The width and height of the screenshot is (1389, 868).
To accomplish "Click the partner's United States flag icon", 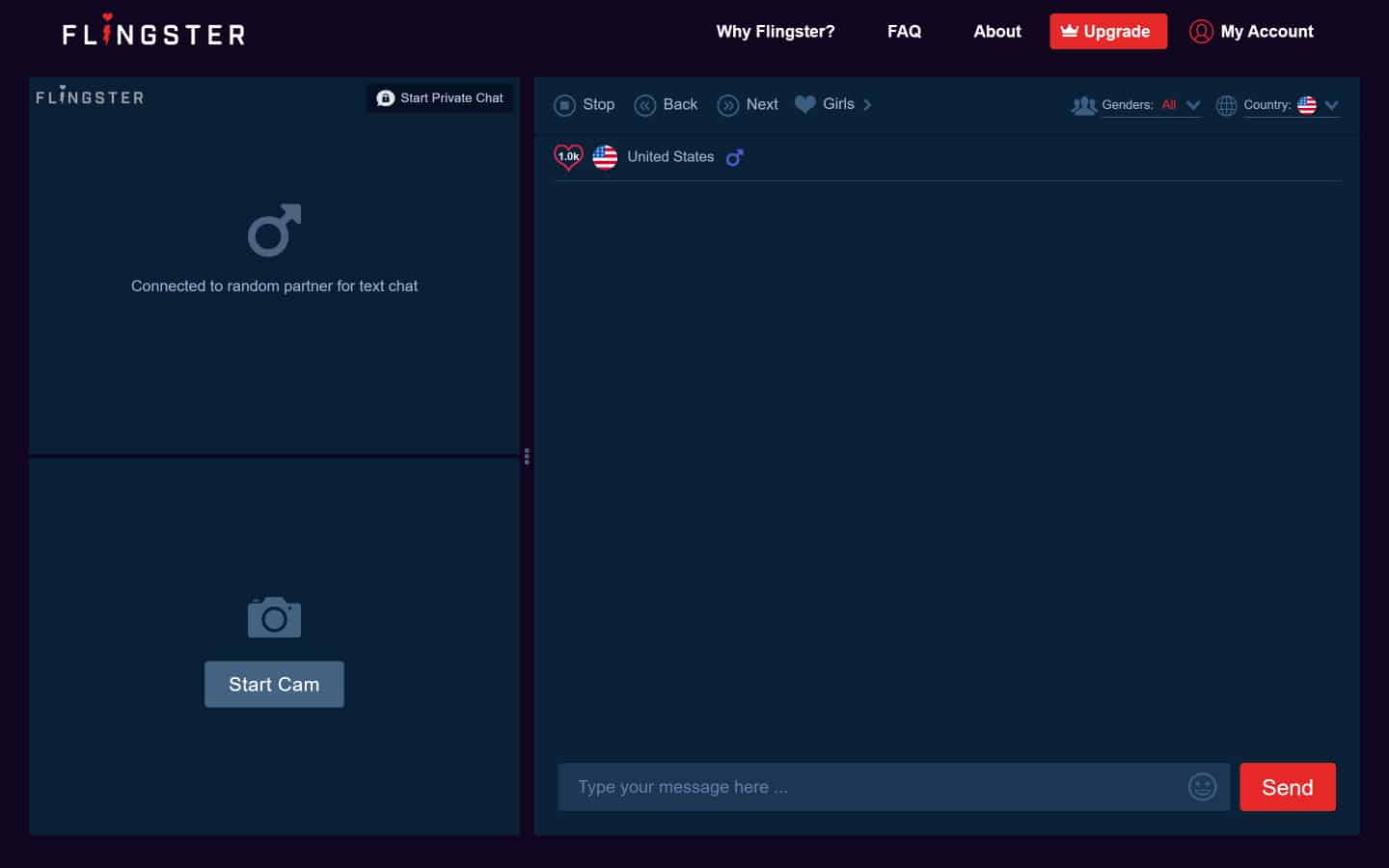I will [x=605, y=156].
